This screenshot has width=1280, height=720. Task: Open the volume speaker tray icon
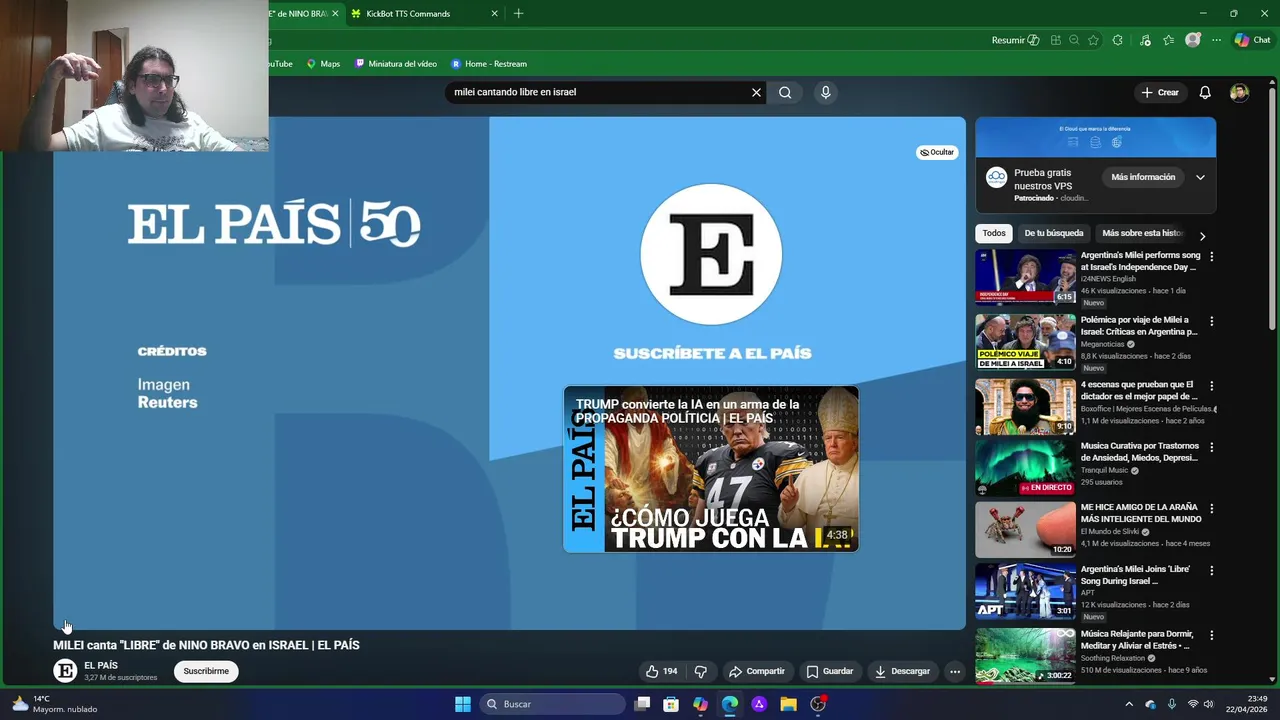pos(1208,704)
